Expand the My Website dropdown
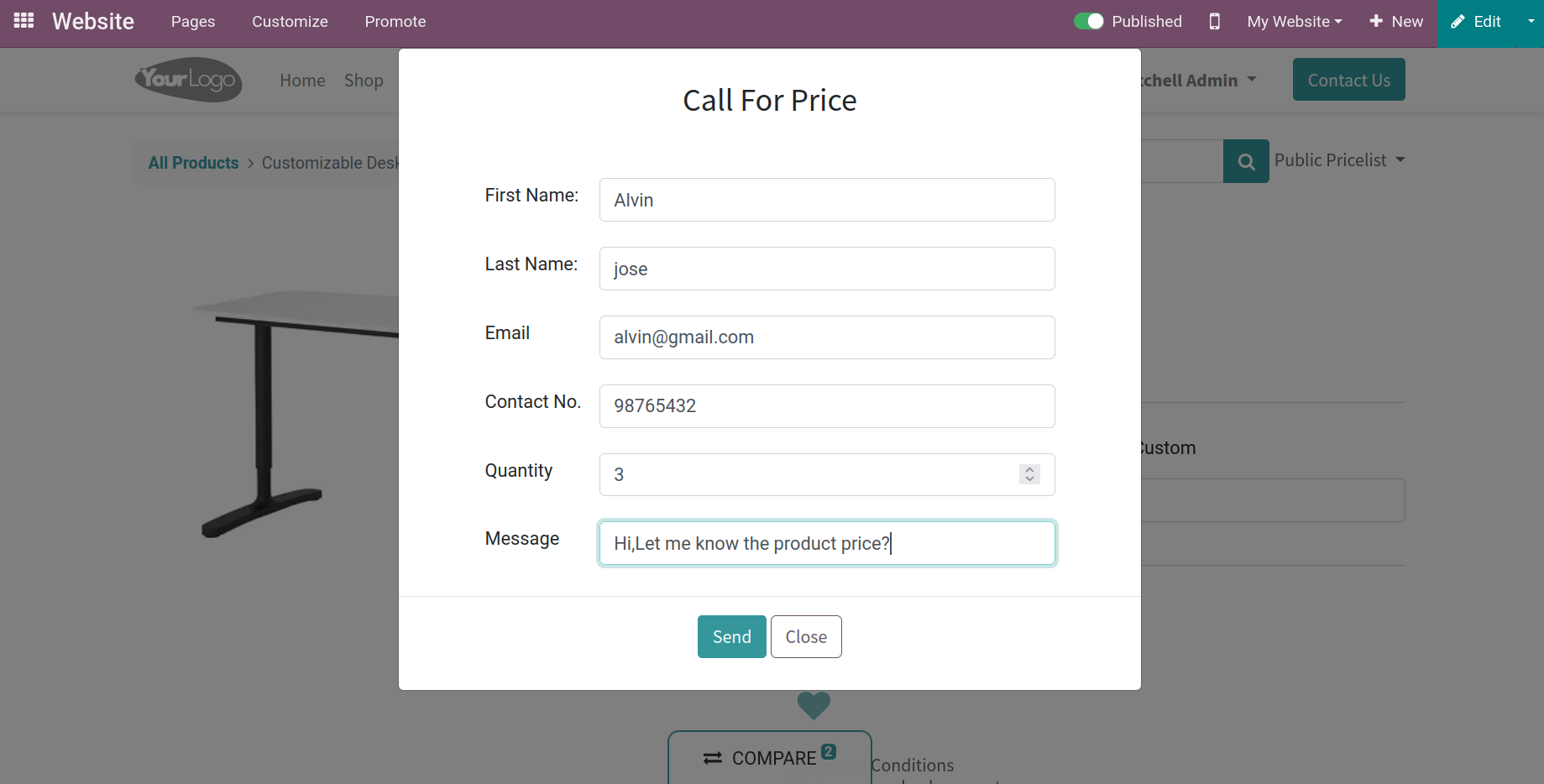 1294,21
